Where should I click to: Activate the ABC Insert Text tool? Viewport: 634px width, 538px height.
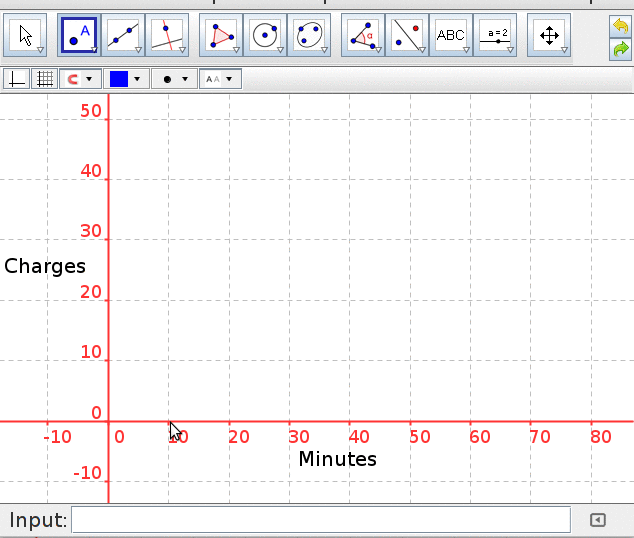coord(451,35)
